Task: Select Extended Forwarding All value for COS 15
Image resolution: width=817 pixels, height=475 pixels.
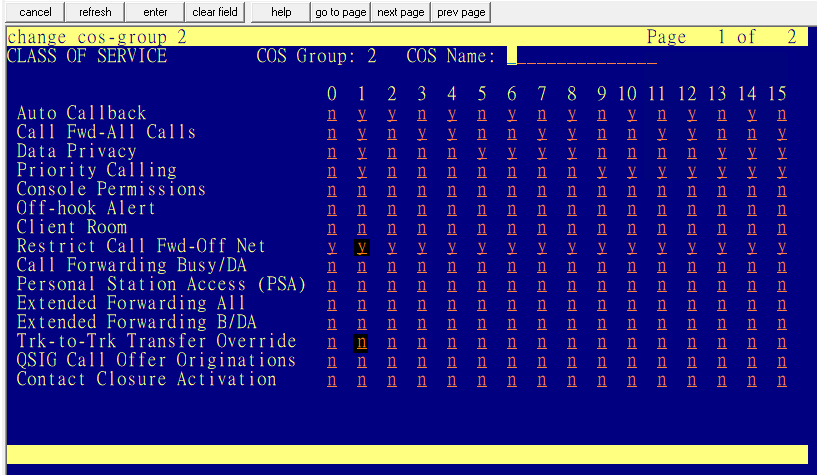Action: tap(782, 304)
